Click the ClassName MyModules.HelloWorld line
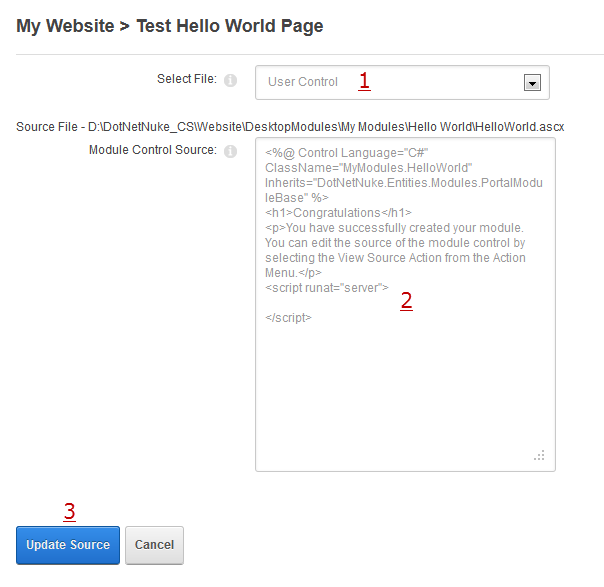604x587 pixels. pyautogui.click(x=369, y=168)
